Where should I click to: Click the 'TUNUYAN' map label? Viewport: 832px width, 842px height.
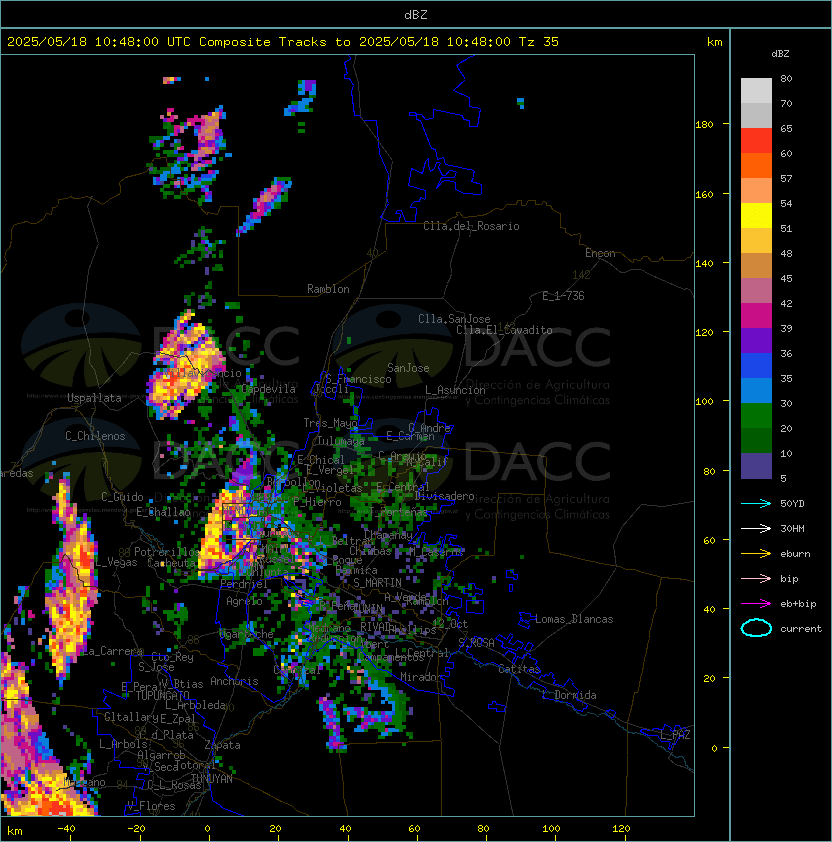(212, 779)
